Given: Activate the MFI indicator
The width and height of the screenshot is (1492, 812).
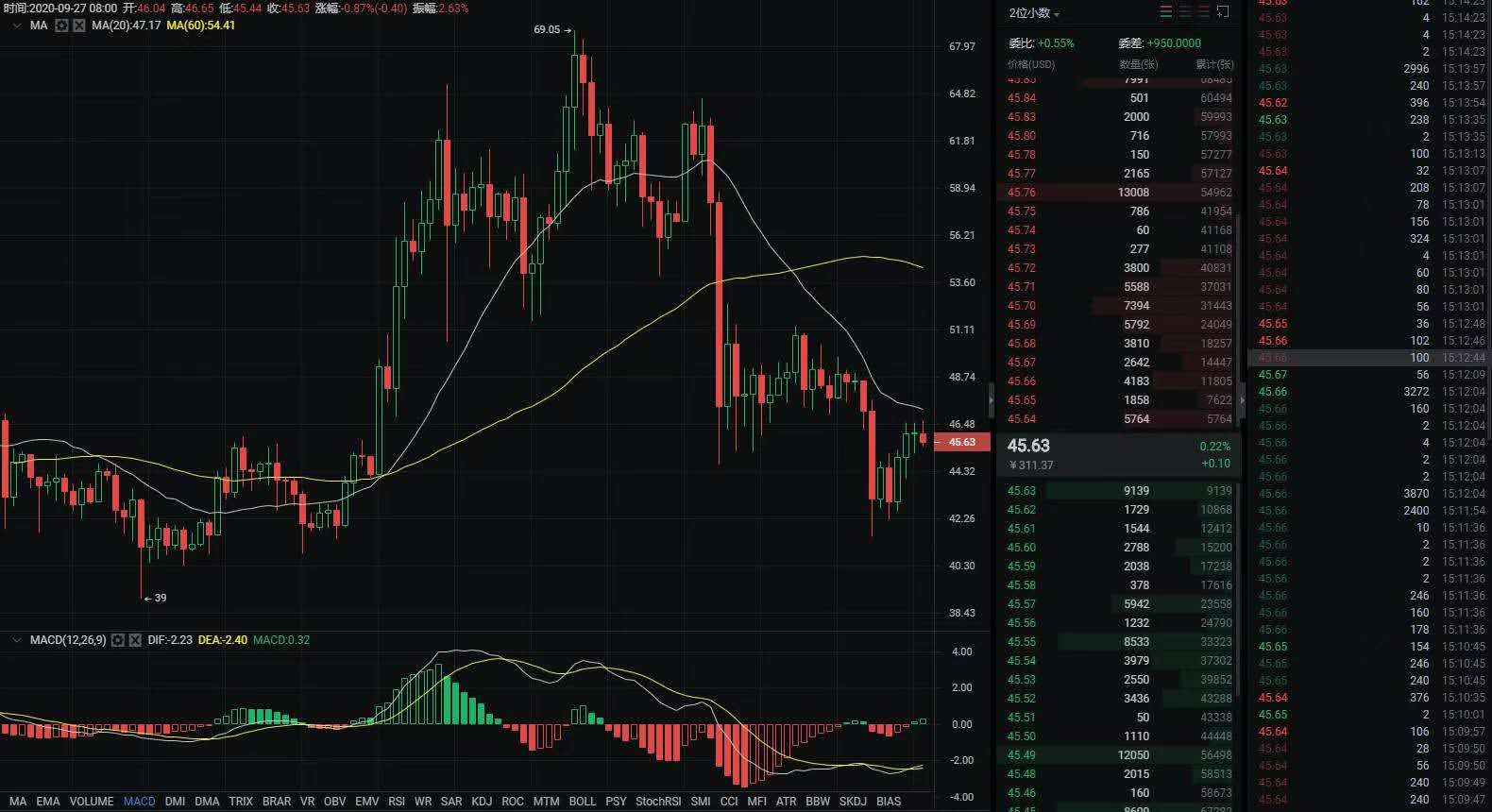Looking at the screenshot, I should tap(757, 801).
